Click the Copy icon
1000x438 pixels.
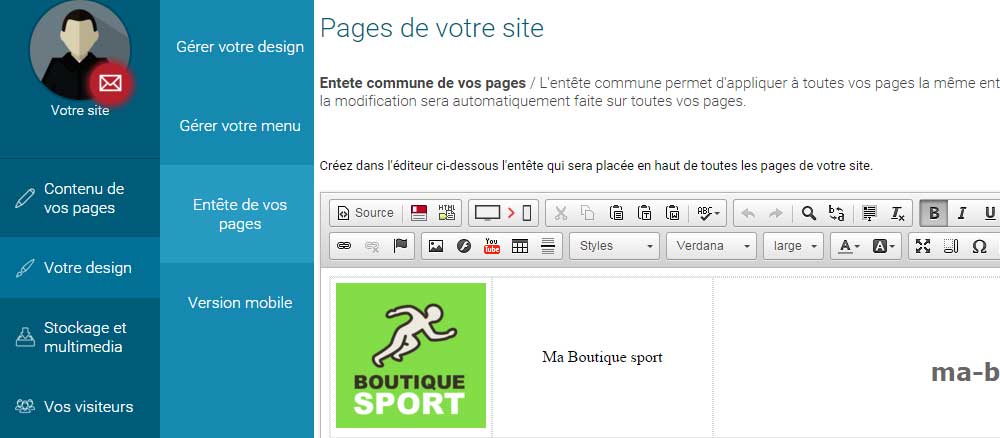tap(588, 213)
